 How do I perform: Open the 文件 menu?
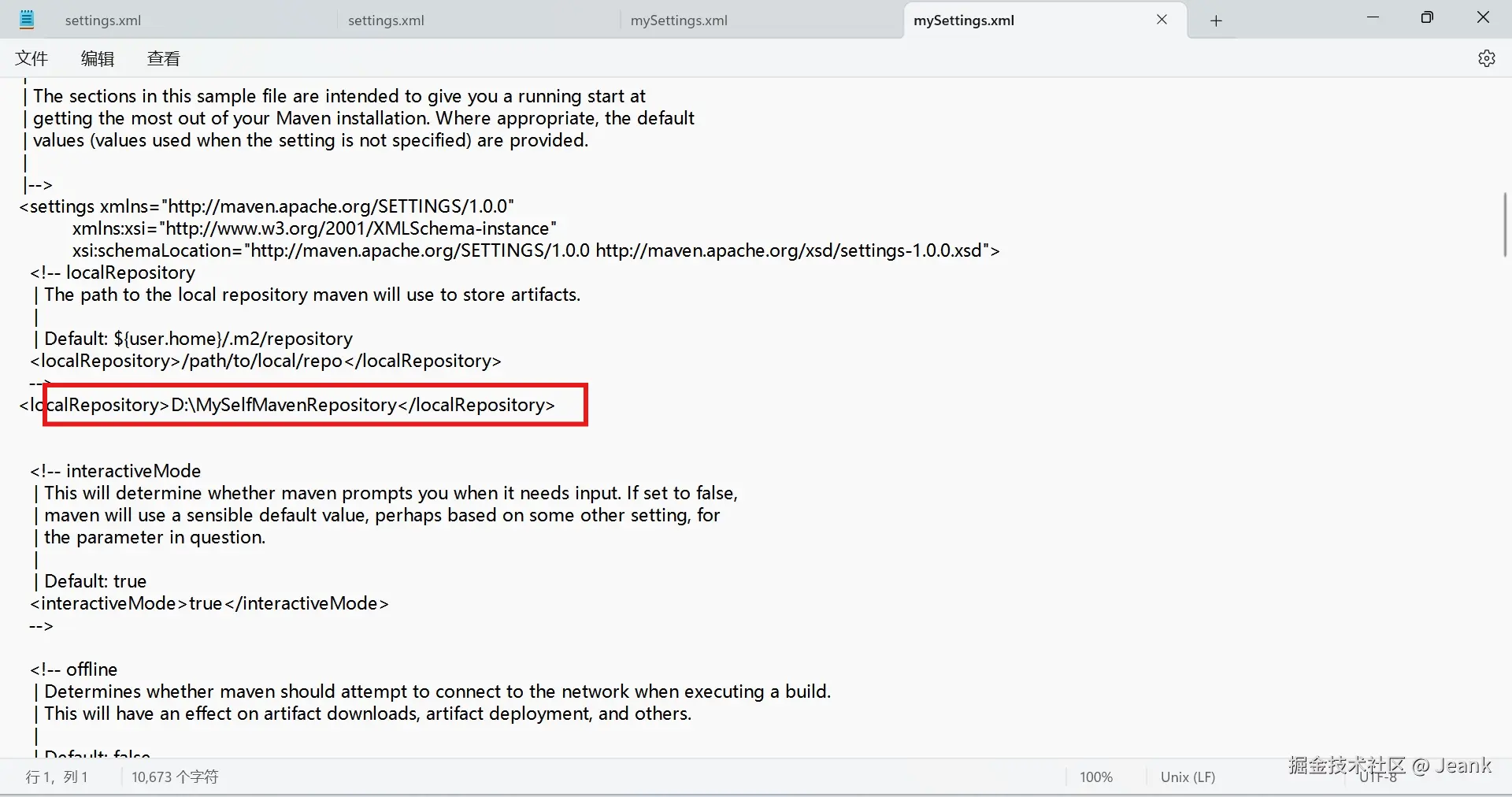pyautogui.click(x=31, y=58)
